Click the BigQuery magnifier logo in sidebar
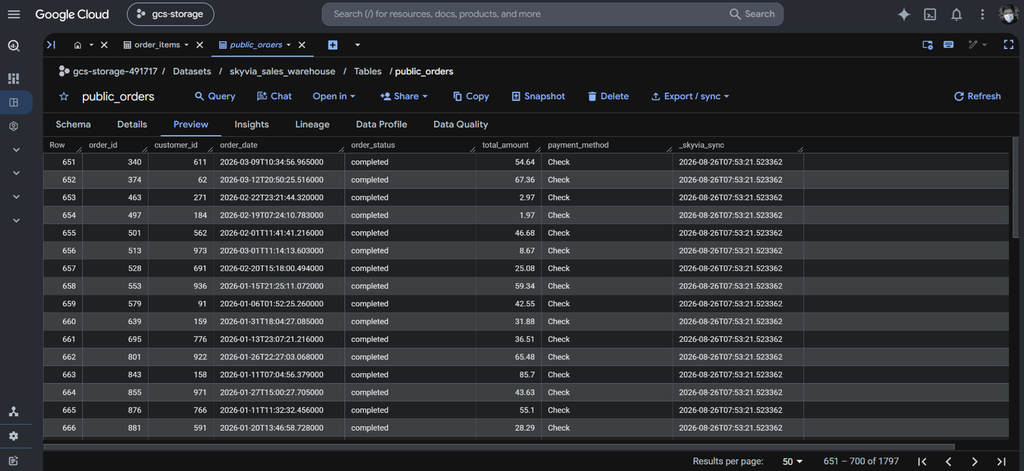Viewport: 1024px width, 471px height. tap(14, 46)
